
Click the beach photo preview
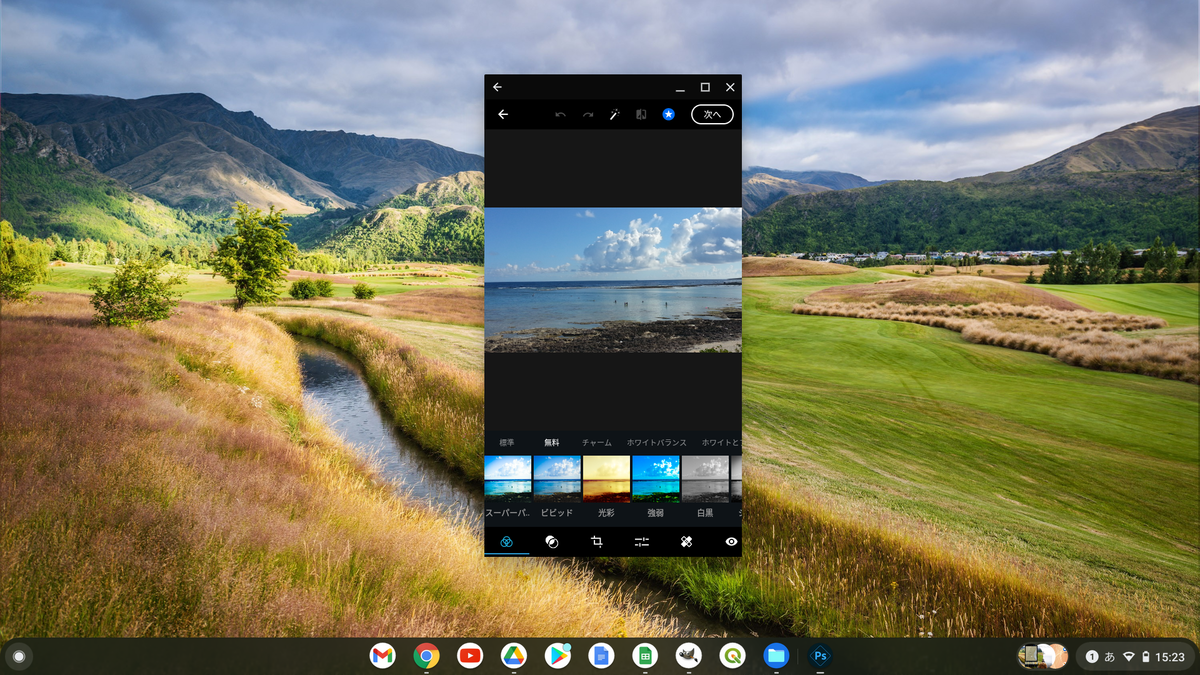point(613,280)
